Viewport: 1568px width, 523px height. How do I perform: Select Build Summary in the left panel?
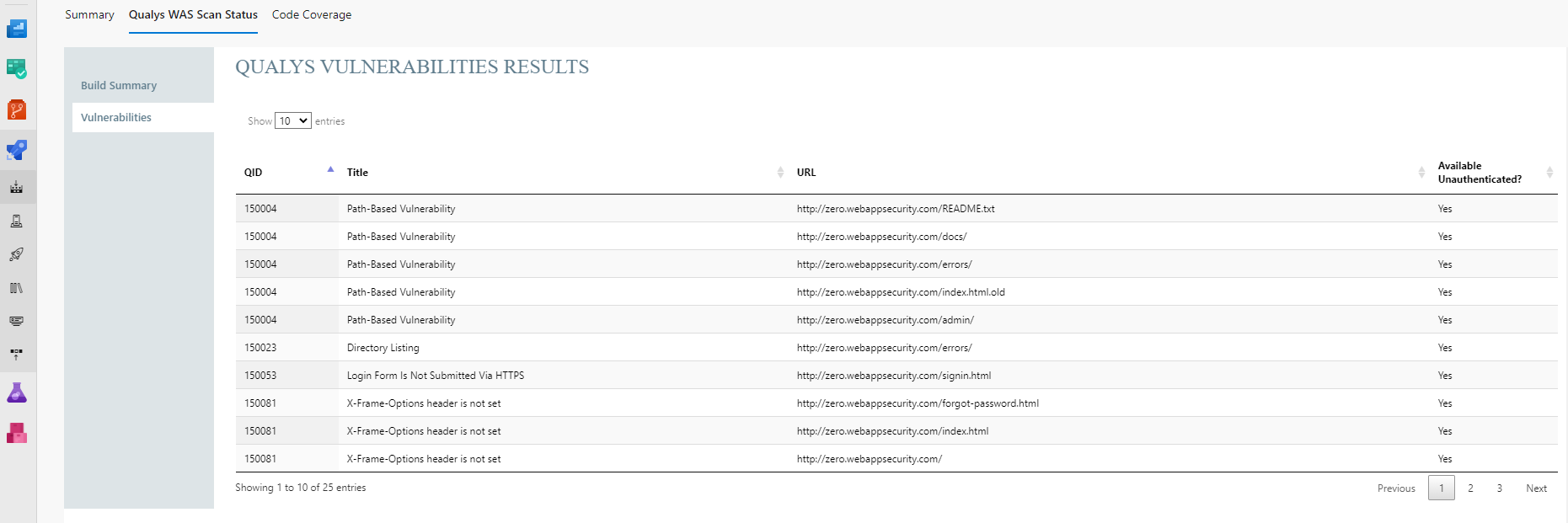119,86
